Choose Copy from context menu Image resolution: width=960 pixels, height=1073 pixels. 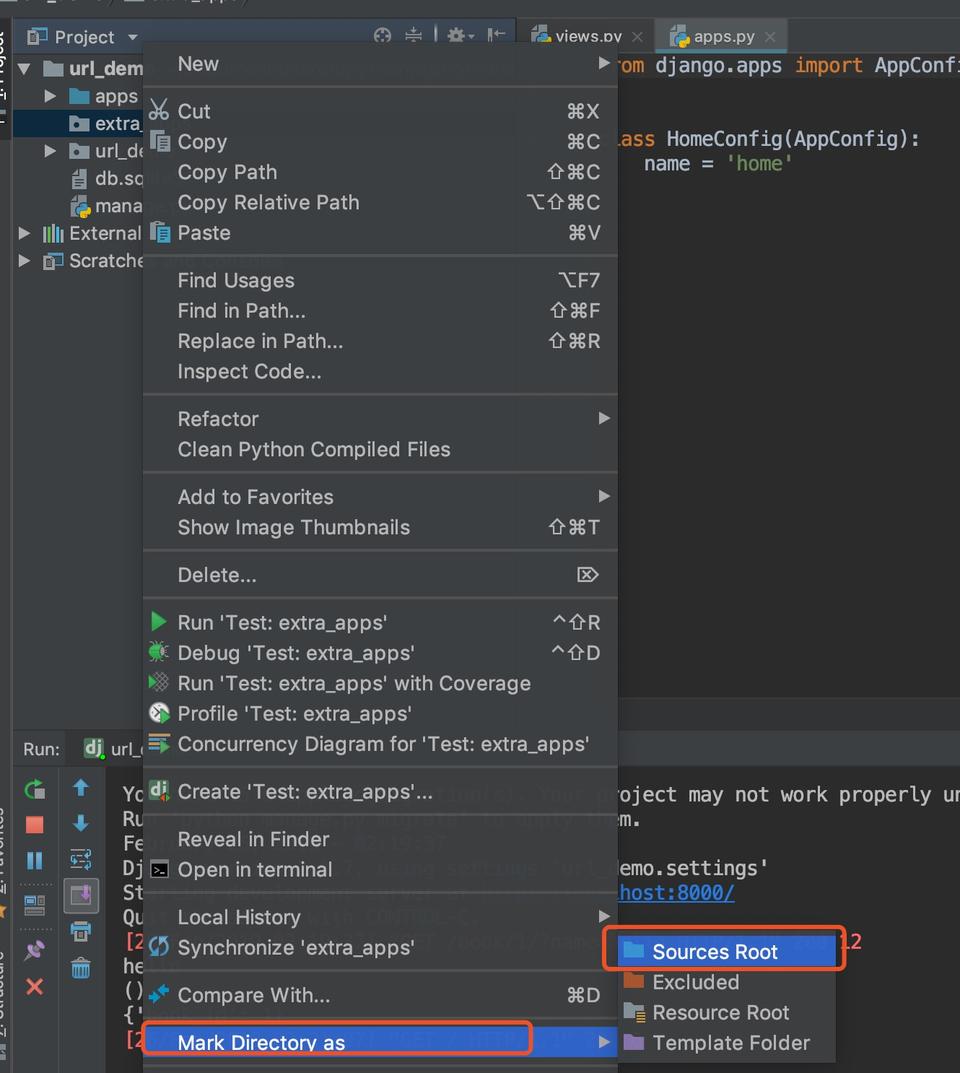click(380, 142)
